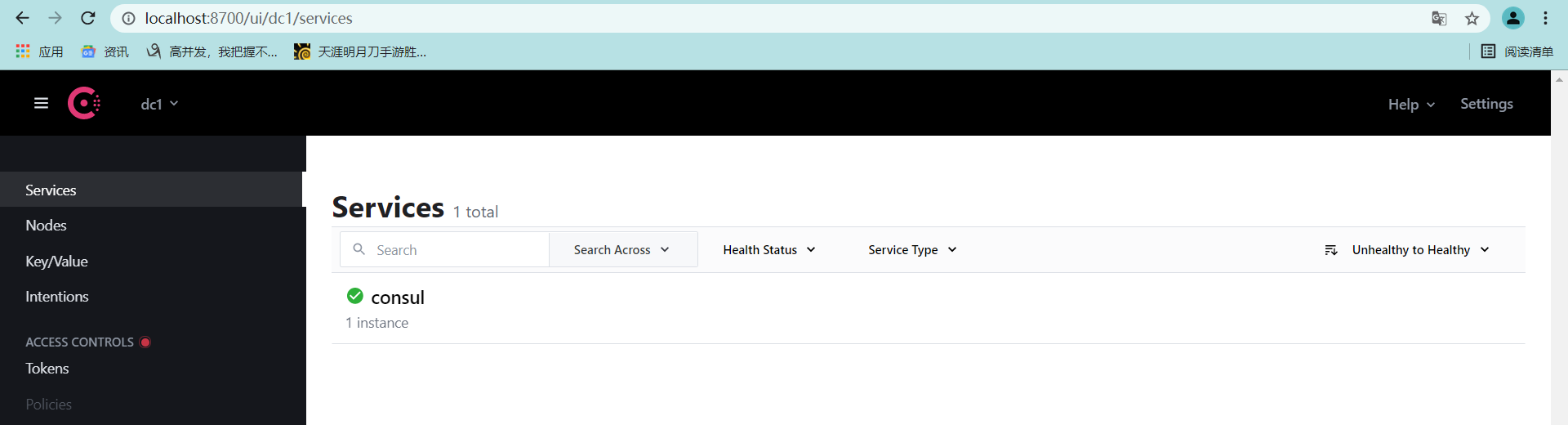Open the consul service entry

click(x=398, y=297)
